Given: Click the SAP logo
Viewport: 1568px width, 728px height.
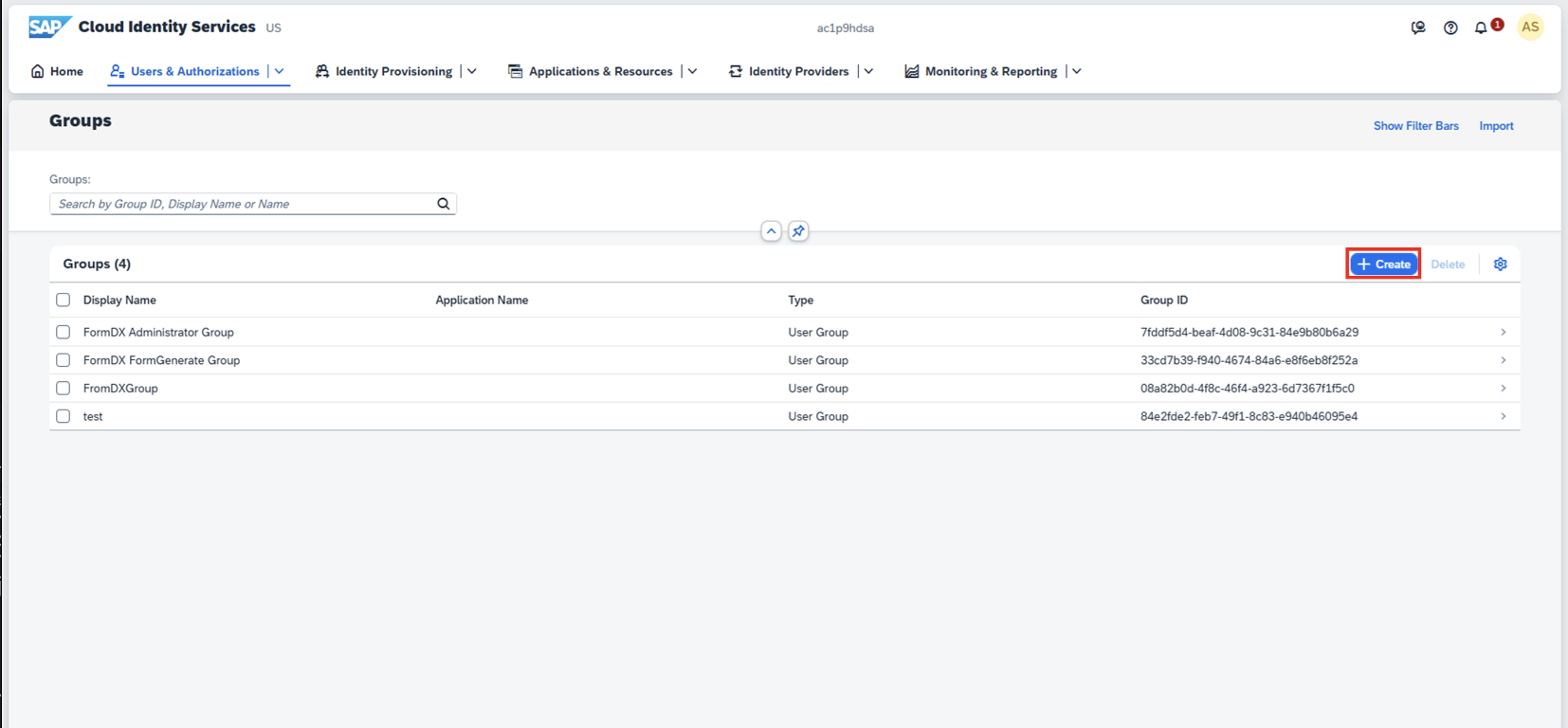Looking at the screenshot, I should (x=48, y=27).
